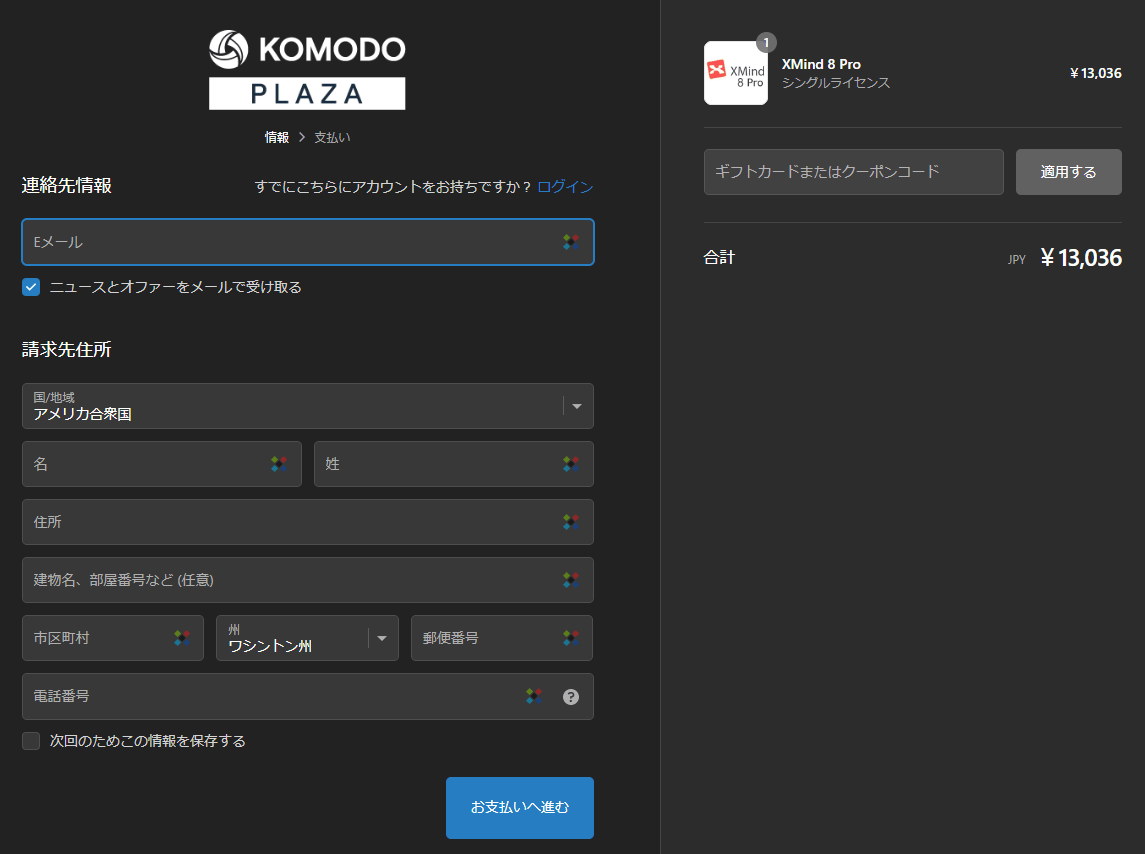The width and height of the screenshot is (1145, 854).
Task: Click the 支払い breadcrumb step
Action: [332, 137]
